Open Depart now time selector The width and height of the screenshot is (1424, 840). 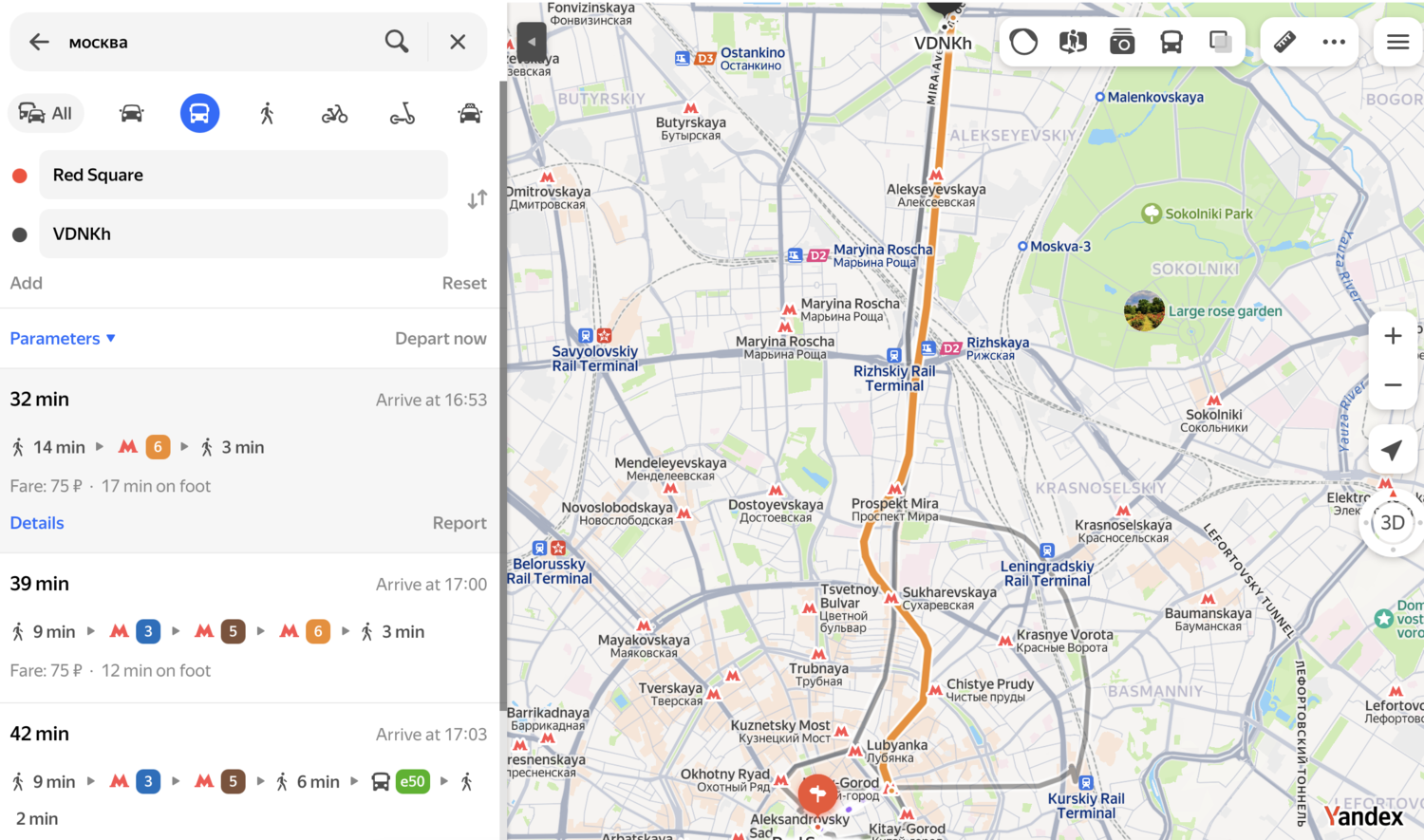tap(440, 339)
